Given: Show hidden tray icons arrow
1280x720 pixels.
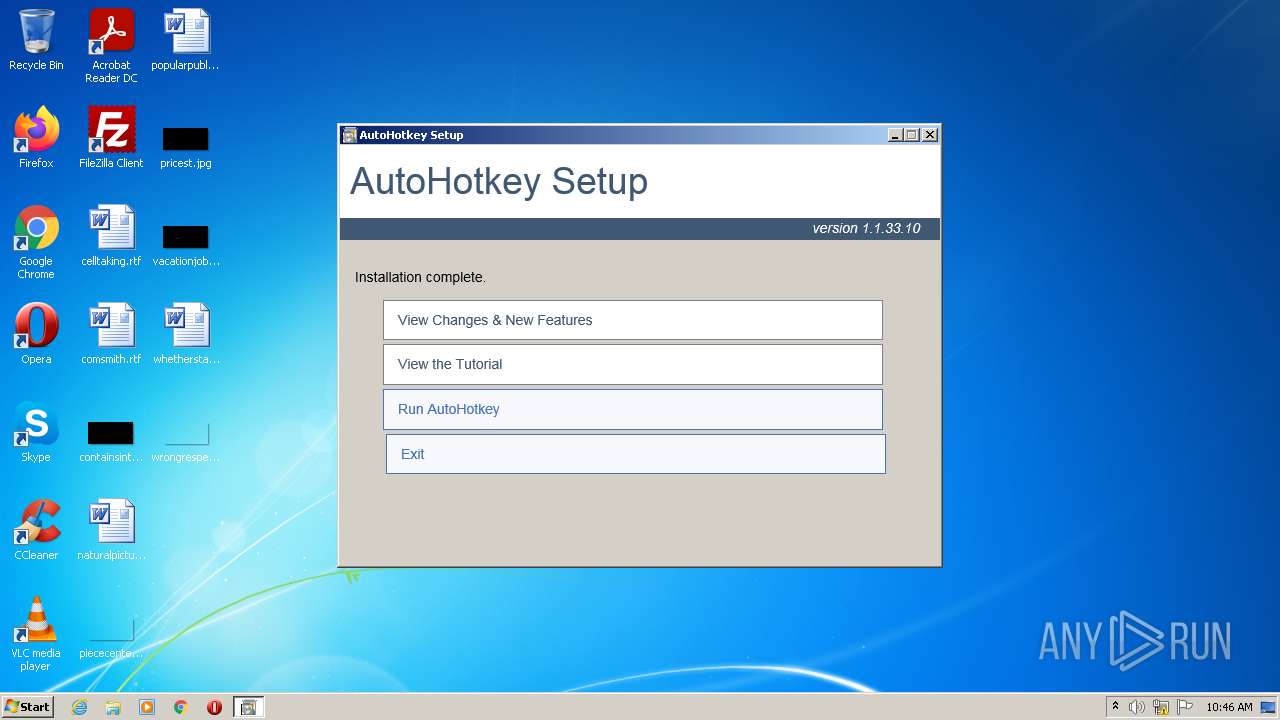Looking at the screenshot, I should pyautogui.click(x=1115, y=707).
